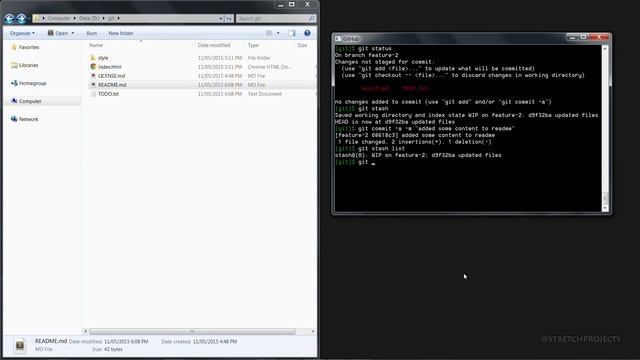This screenshot has width=640, height=360.
Task: Sort by the Name column header
Action: [96, 45]
